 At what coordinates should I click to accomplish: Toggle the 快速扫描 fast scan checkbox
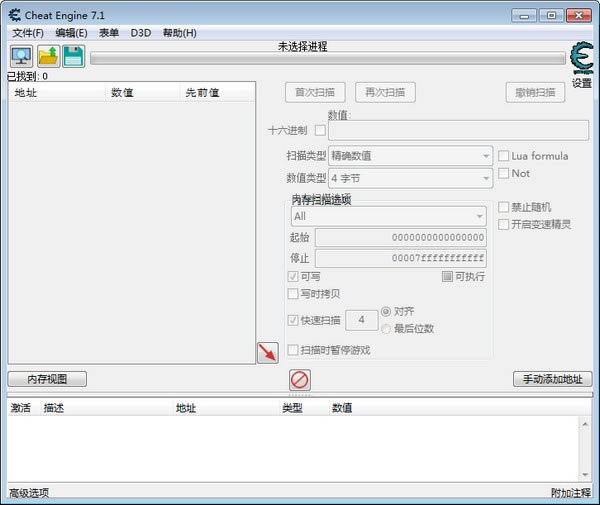(x=293, y=320)
